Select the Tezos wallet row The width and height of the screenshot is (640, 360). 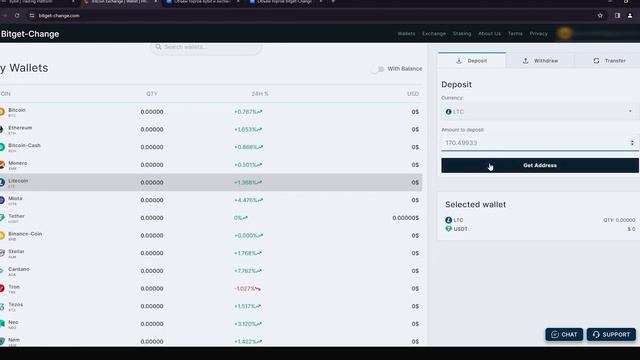click(x=211, y=306)
